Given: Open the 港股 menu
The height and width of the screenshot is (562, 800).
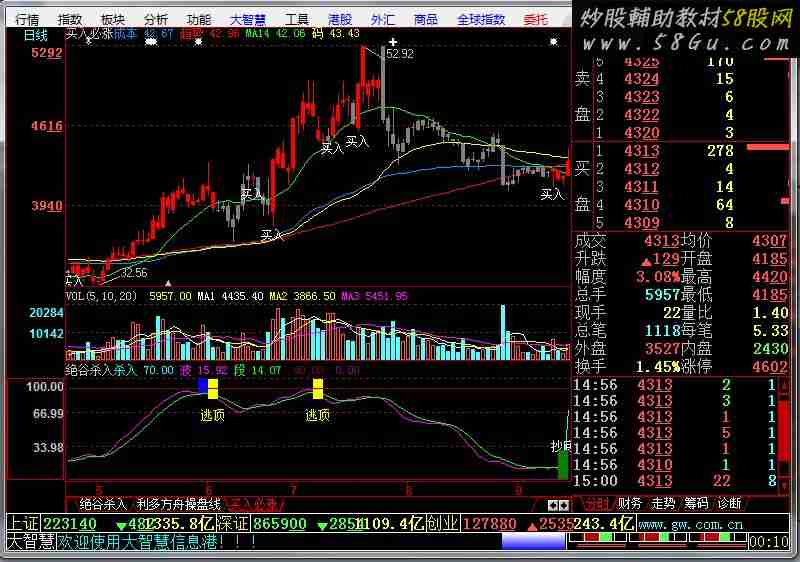Looking at the screenshot, I should (x=340, y=19).
